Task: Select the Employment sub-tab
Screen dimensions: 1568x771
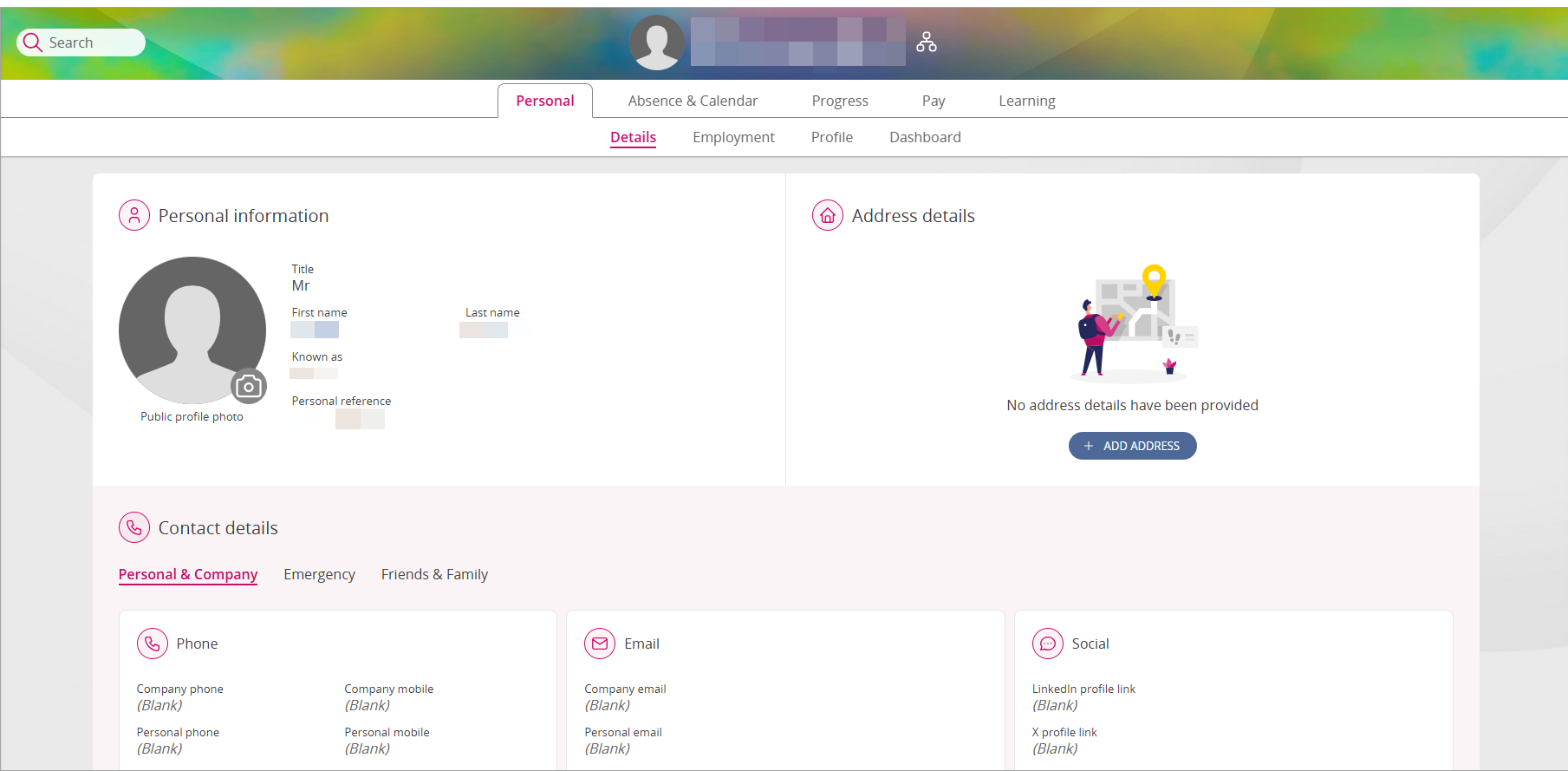Action: tap(733, 137)
